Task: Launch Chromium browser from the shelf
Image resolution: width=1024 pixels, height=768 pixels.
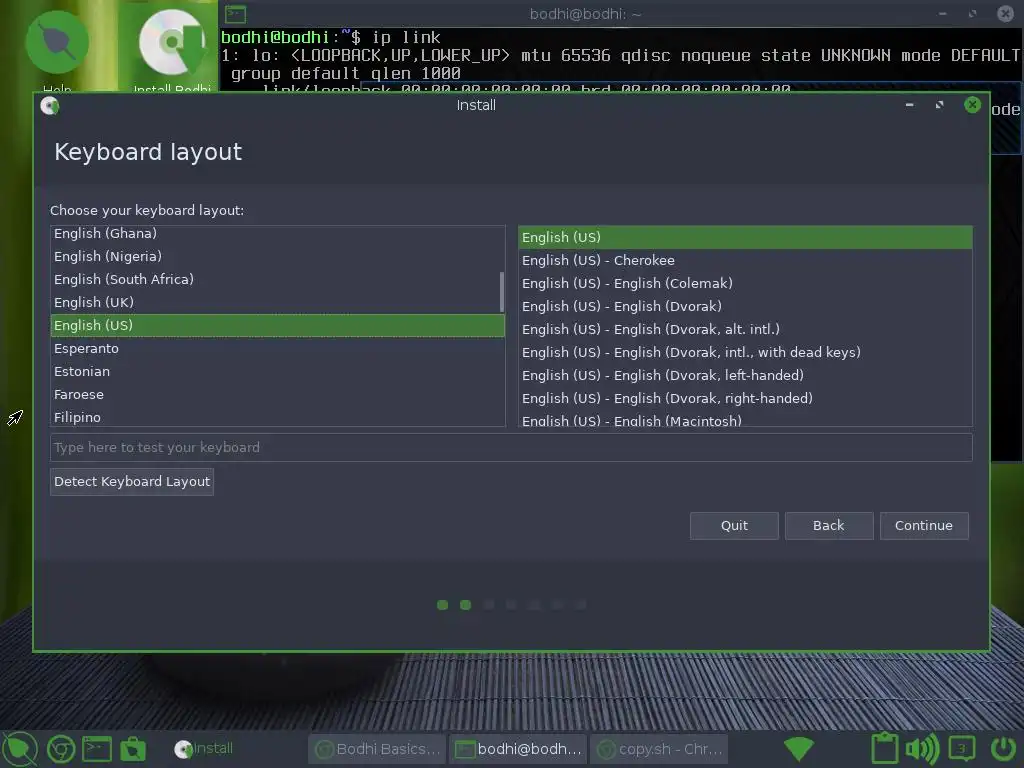Action: point(61,749)
